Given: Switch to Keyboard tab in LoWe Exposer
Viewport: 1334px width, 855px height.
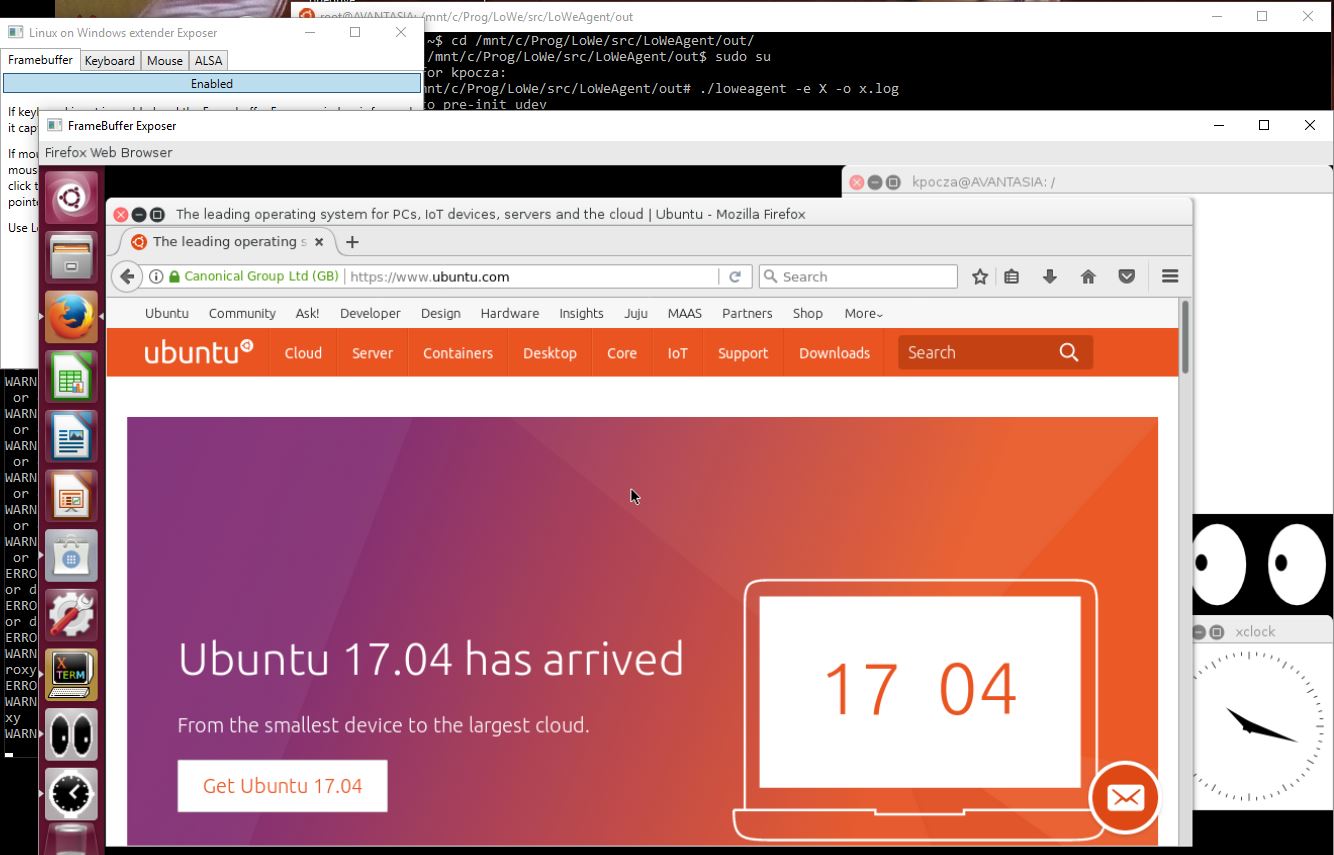Looking at the screenshot, I should (x=109, y=61).
